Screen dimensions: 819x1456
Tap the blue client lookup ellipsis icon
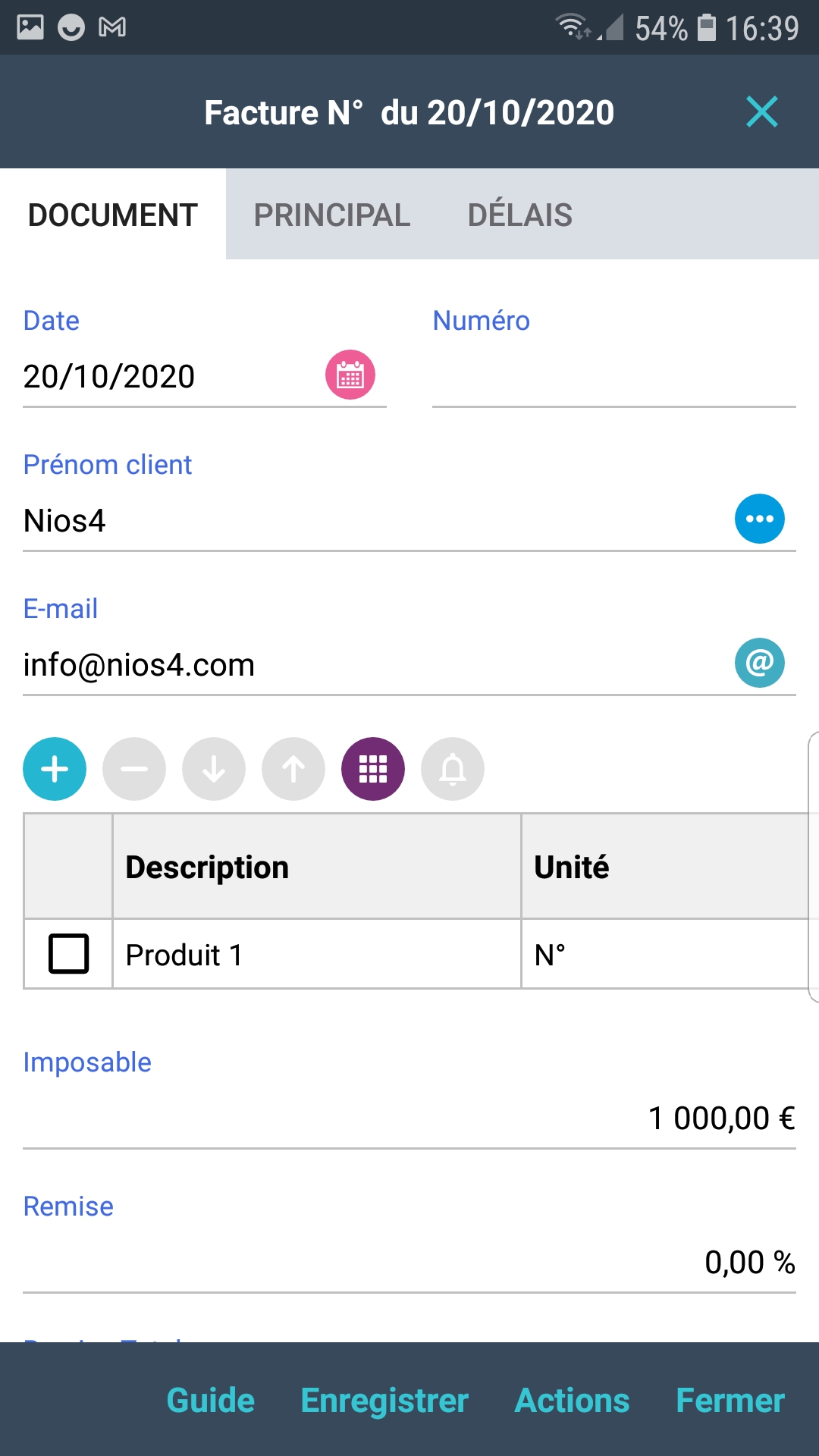click(x=759, y=519)
